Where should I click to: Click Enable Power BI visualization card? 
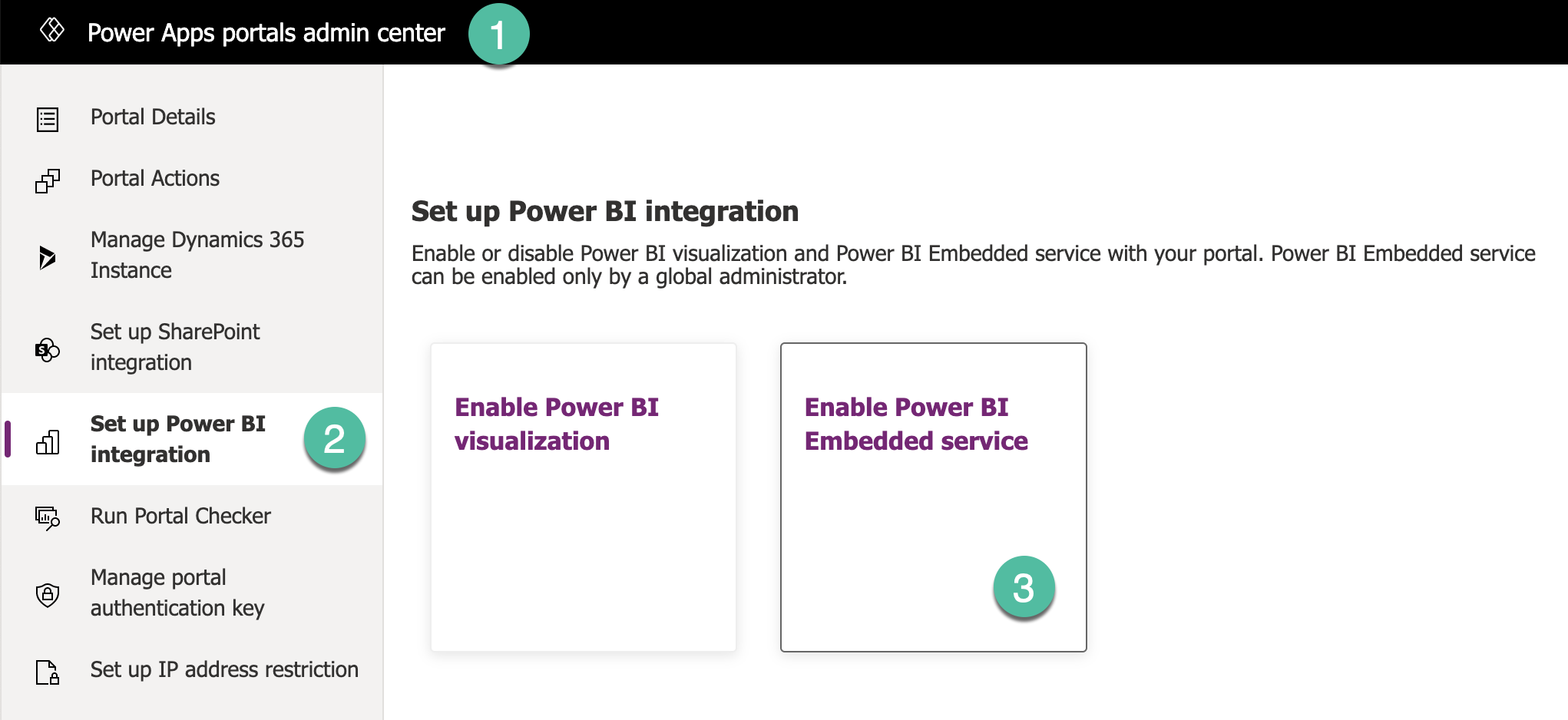(584, 497)
